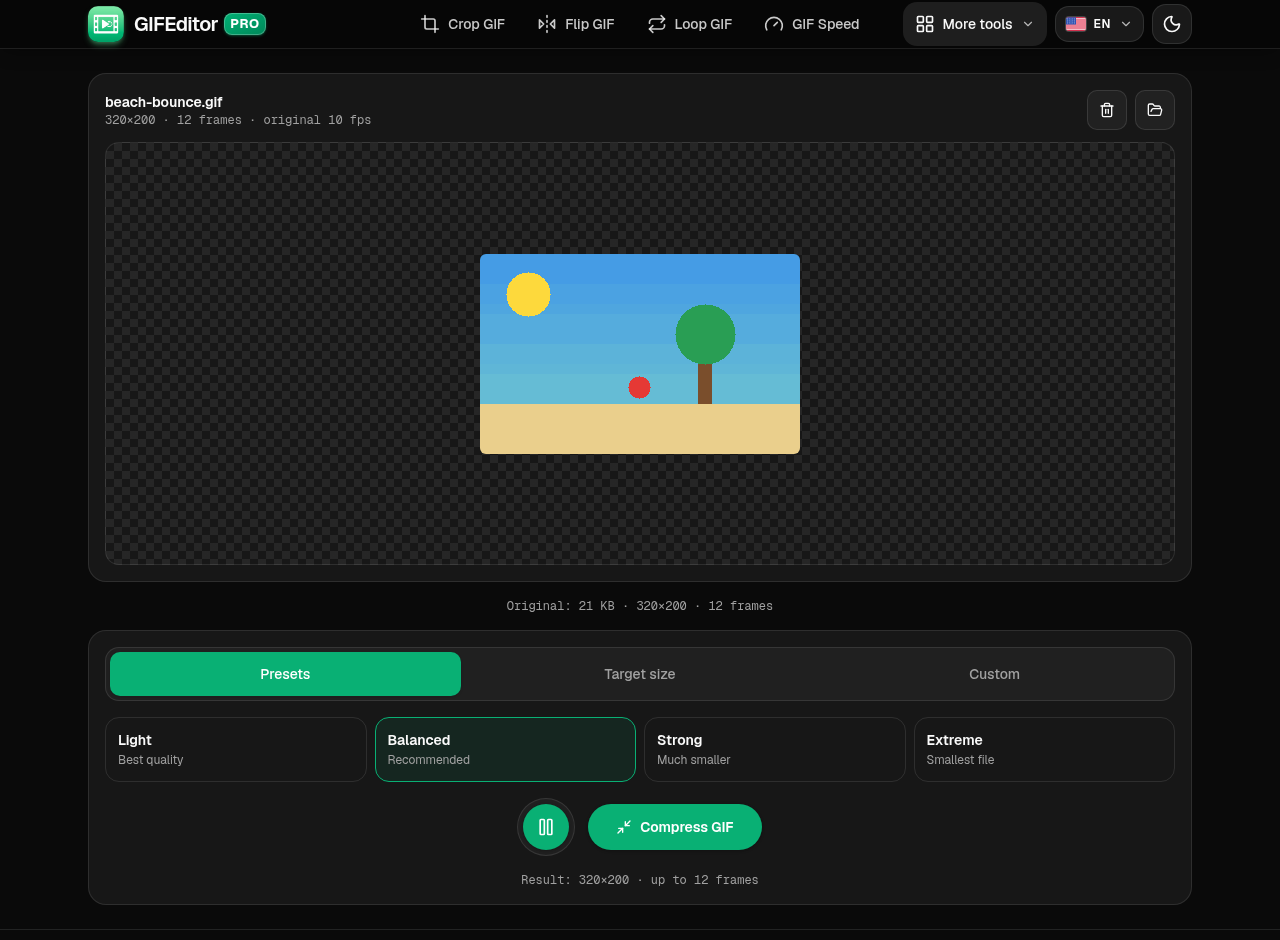Open the Flip GIF tool
Viewport: 1280px width, 940px height.
coord(576,24)
